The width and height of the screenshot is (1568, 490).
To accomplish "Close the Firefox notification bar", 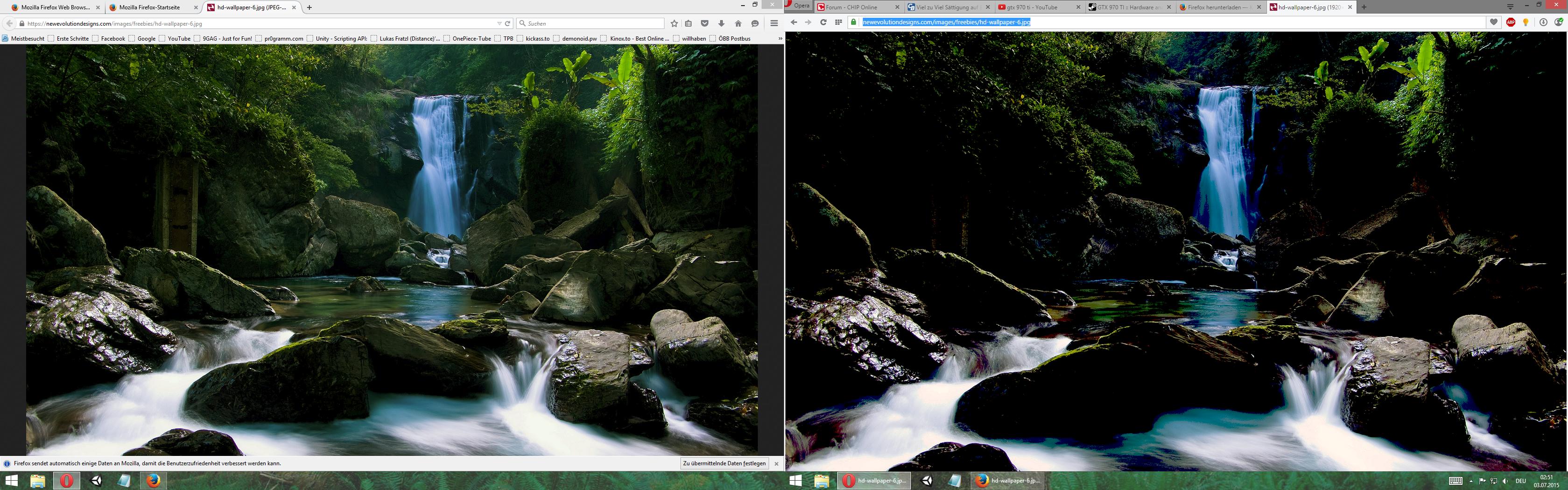I will click(x=776, y=464).
